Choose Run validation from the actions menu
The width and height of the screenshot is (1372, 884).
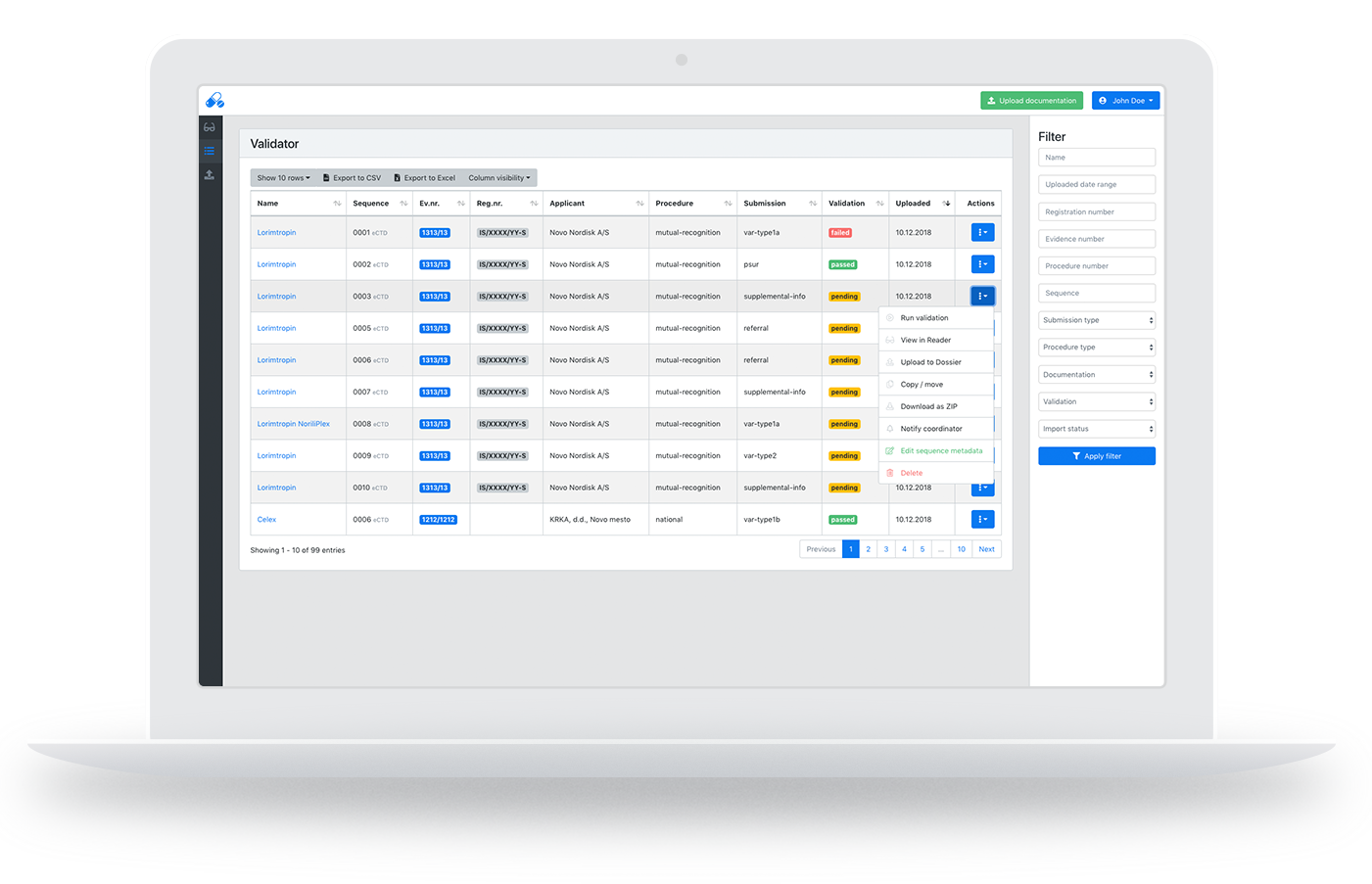(x=923, y=318)
